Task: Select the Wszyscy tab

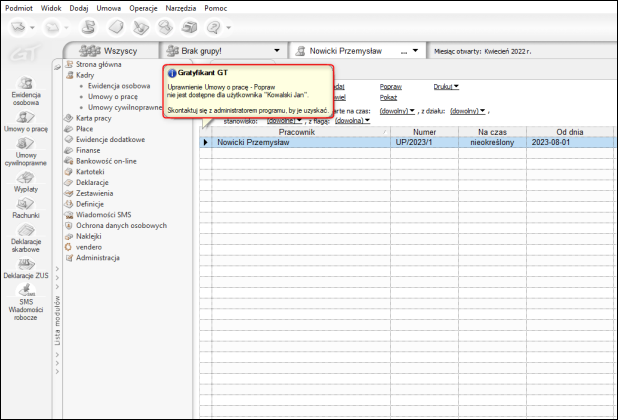Action: click(x=112, y=51)
